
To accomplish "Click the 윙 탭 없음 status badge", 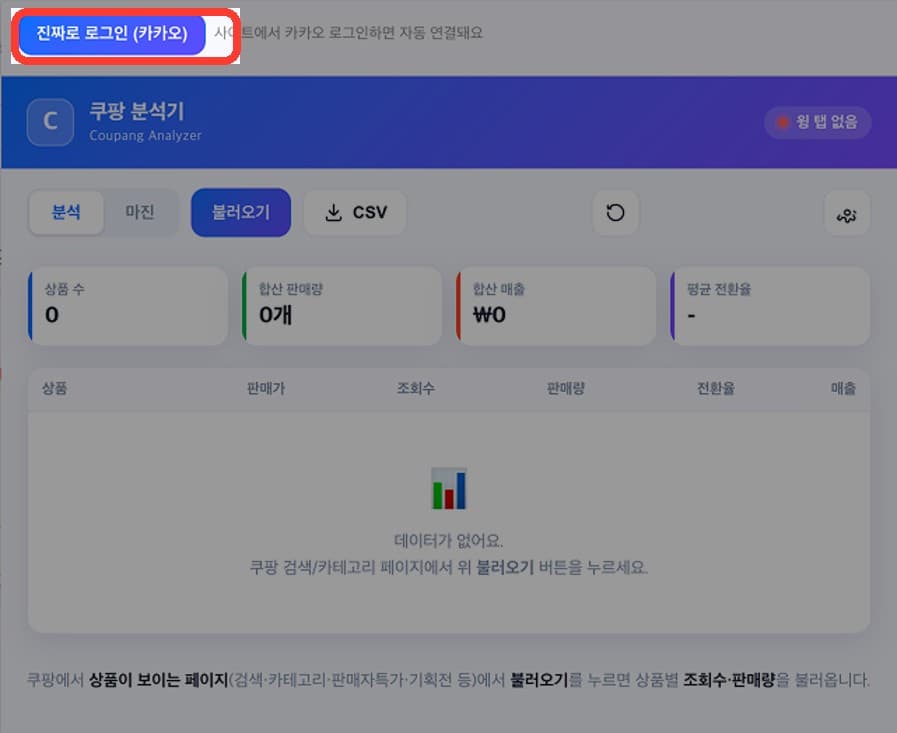I will pos(817,122).
